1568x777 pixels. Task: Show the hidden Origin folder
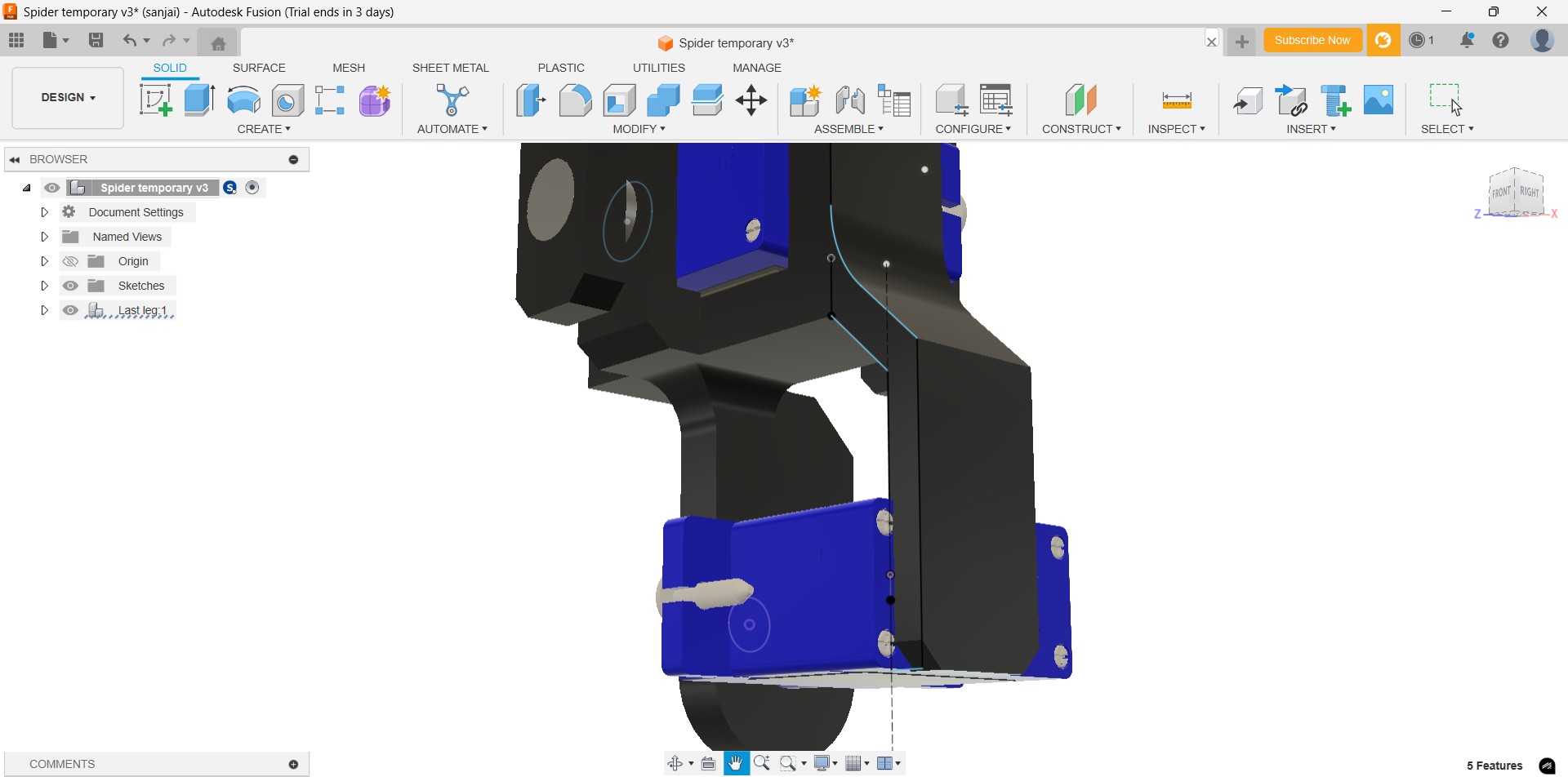(x=71, y=261)
